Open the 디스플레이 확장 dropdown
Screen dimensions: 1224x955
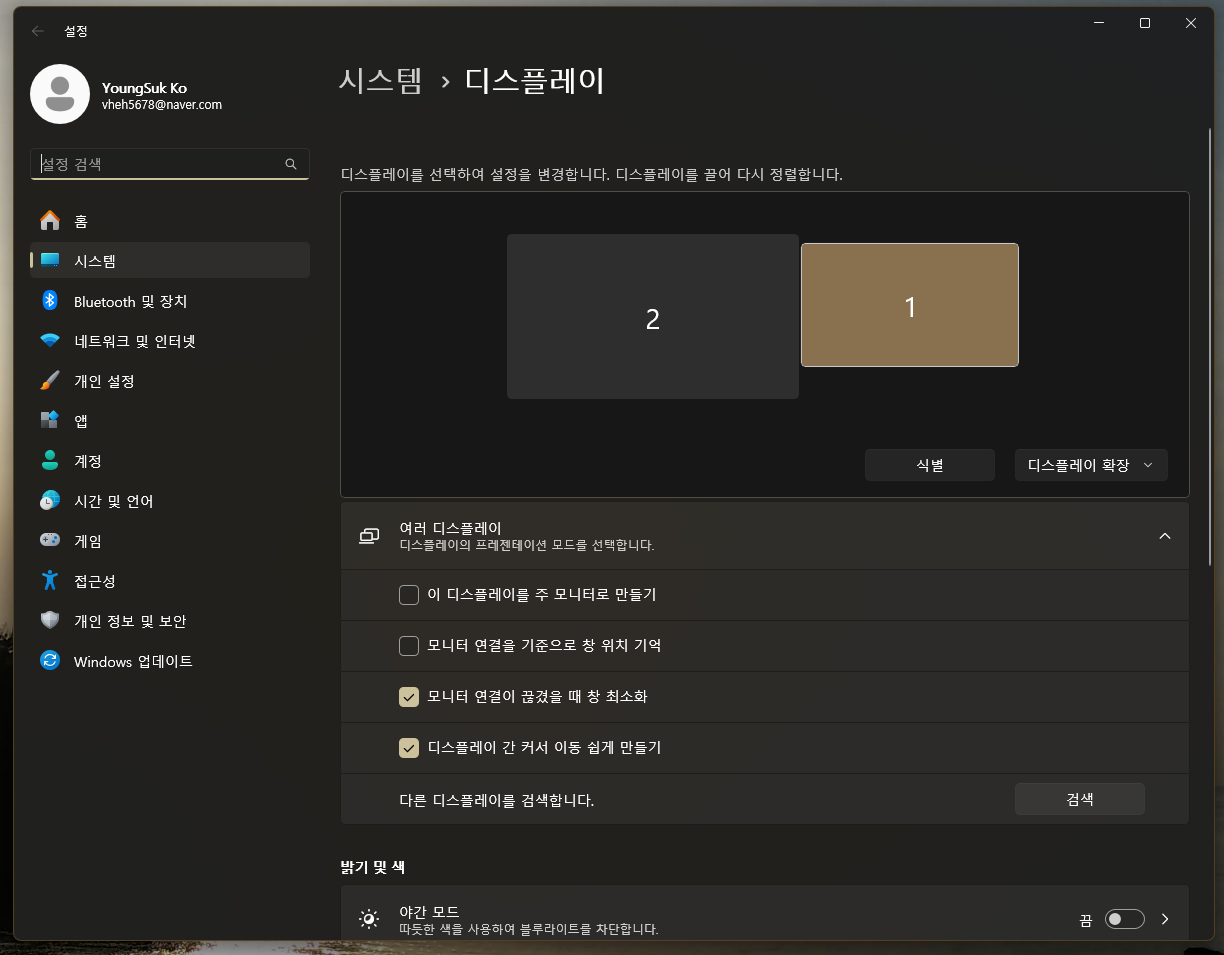(x=1091, y=465)
